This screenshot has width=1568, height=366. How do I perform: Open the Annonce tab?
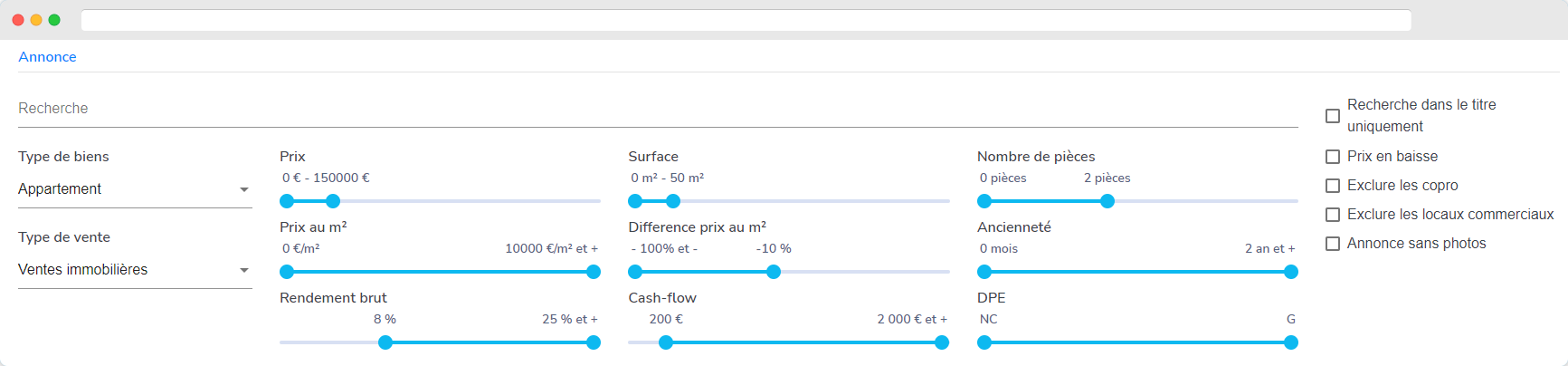point(47,57)
